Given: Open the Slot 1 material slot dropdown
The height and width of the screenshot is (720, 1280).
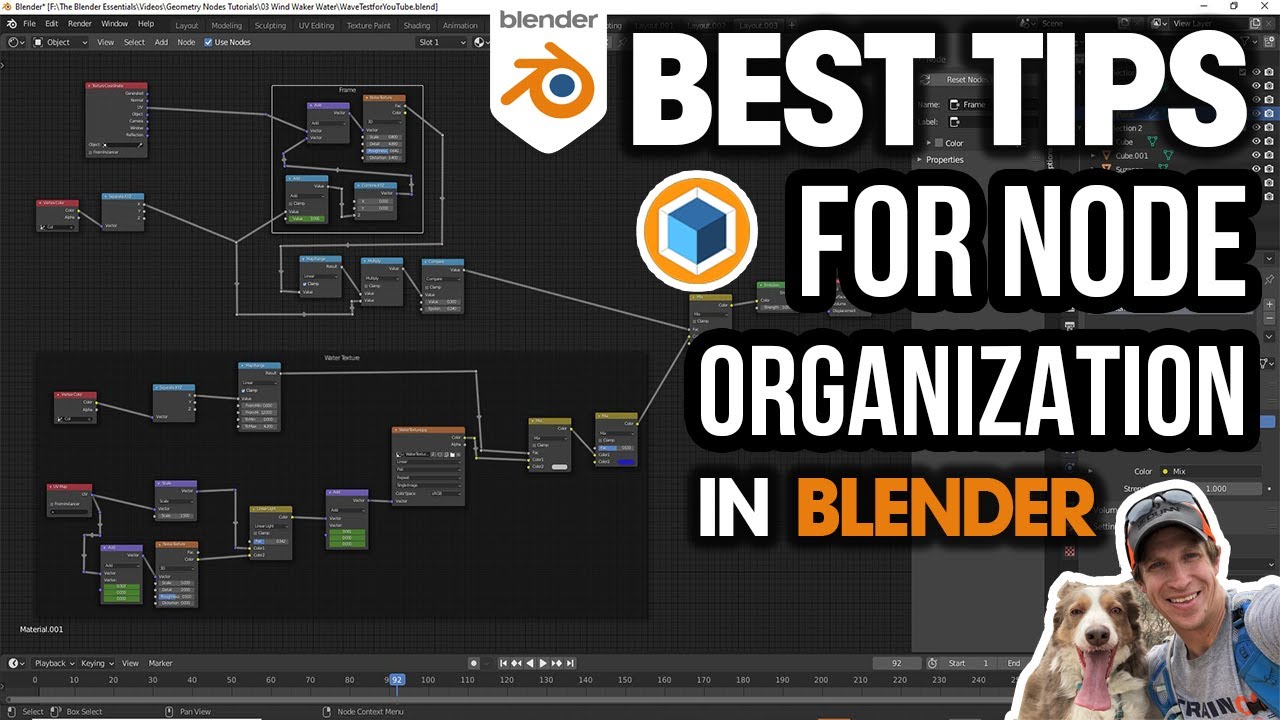Looking at the screenshot, I should coord(442,42).
